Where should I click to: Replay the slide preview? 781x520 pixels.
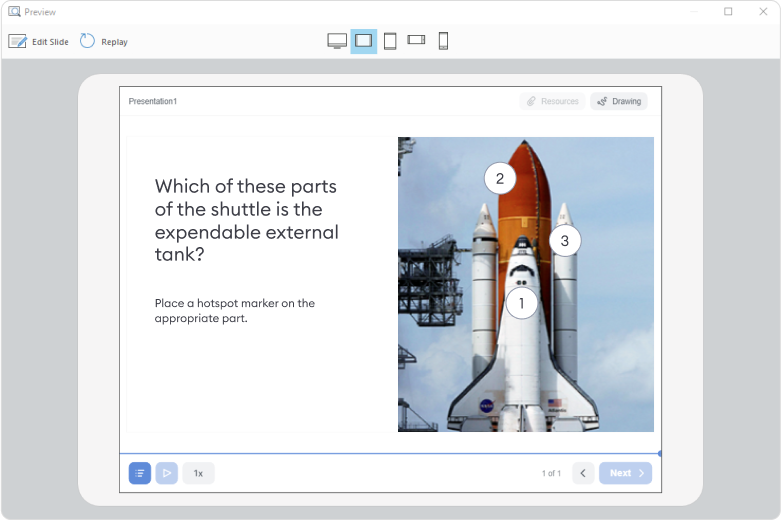[x=103, y=41]
